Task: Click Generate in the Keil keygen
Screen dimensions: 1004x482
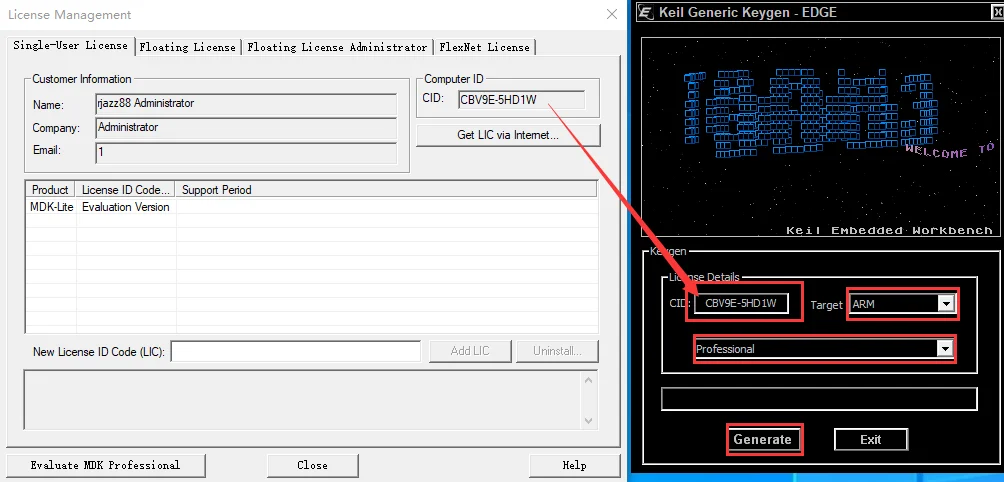Action: point(763,440)
